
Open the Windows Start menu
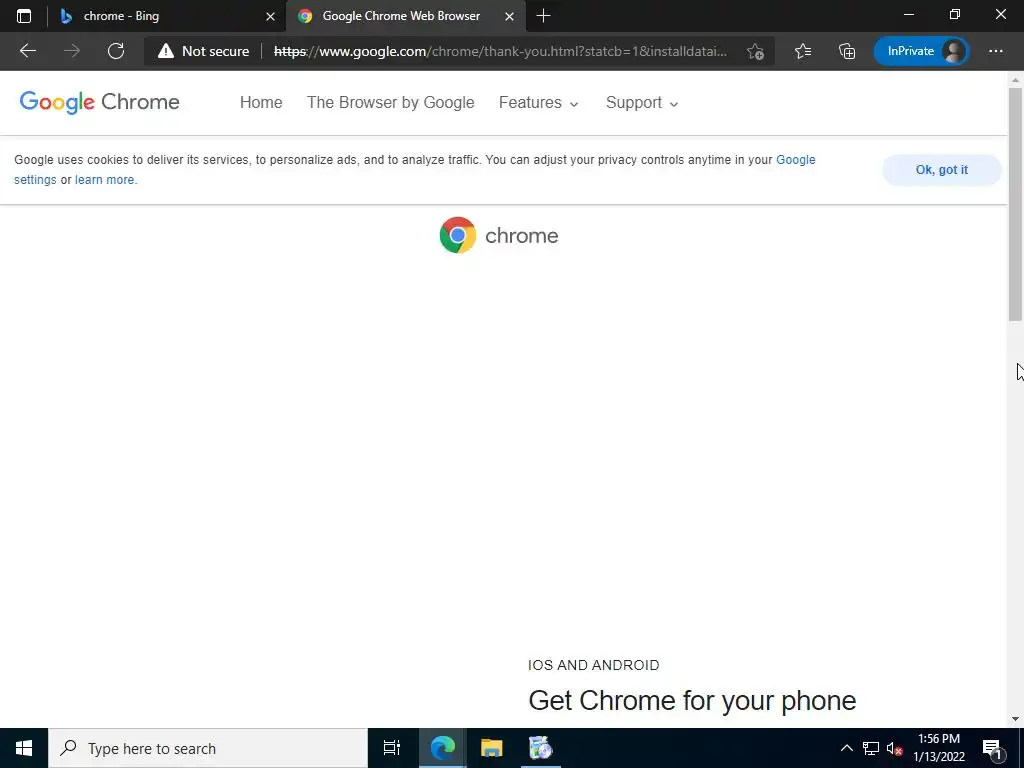24,748
